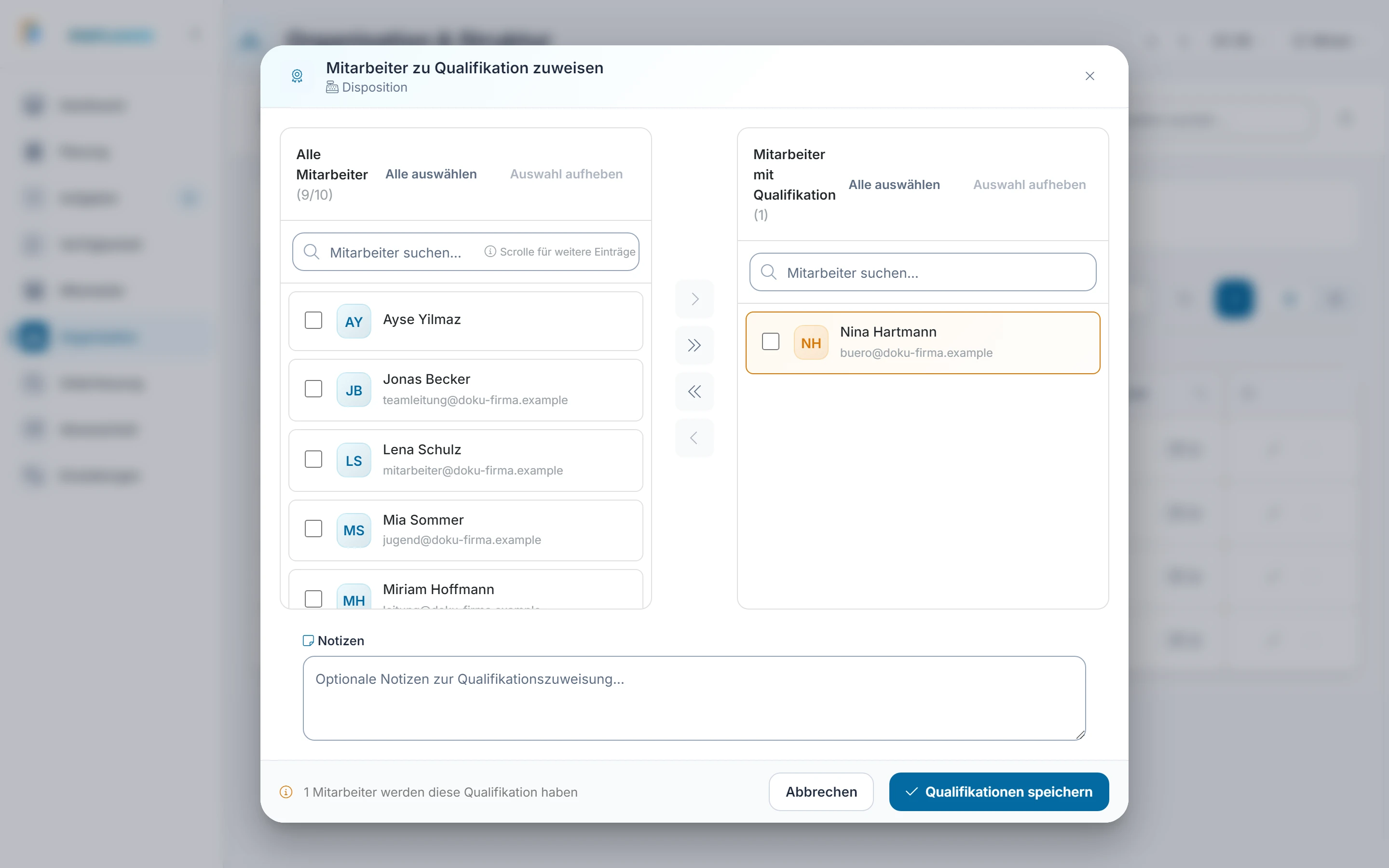1389x868 pixels.
Task: Click the Jonas Becker email text
Action: click(x=475, y=400)
